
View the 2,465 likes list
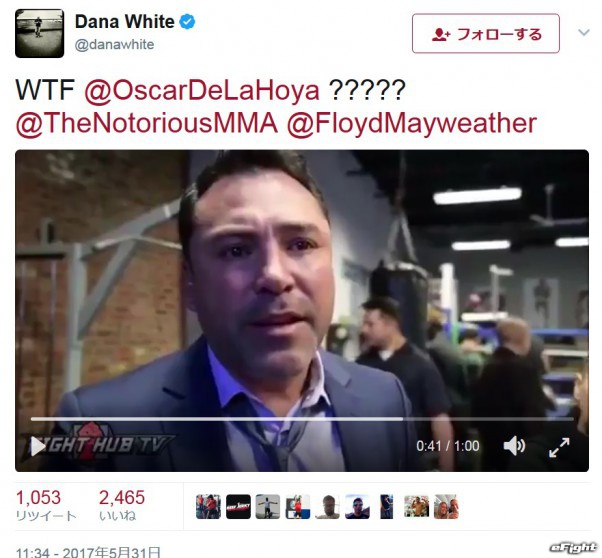point(122,505)
